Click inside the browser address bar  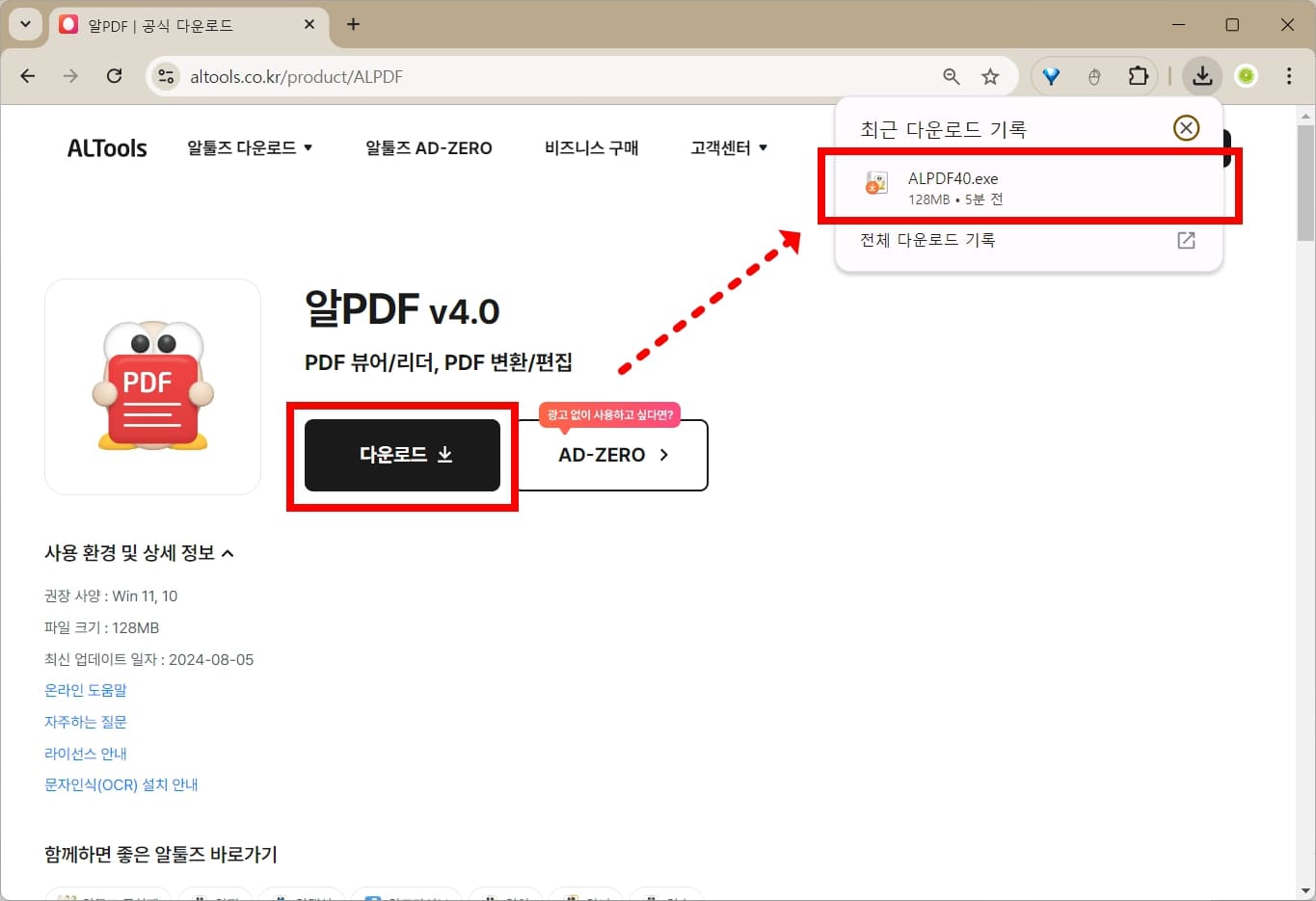click(x=482, y=76)
